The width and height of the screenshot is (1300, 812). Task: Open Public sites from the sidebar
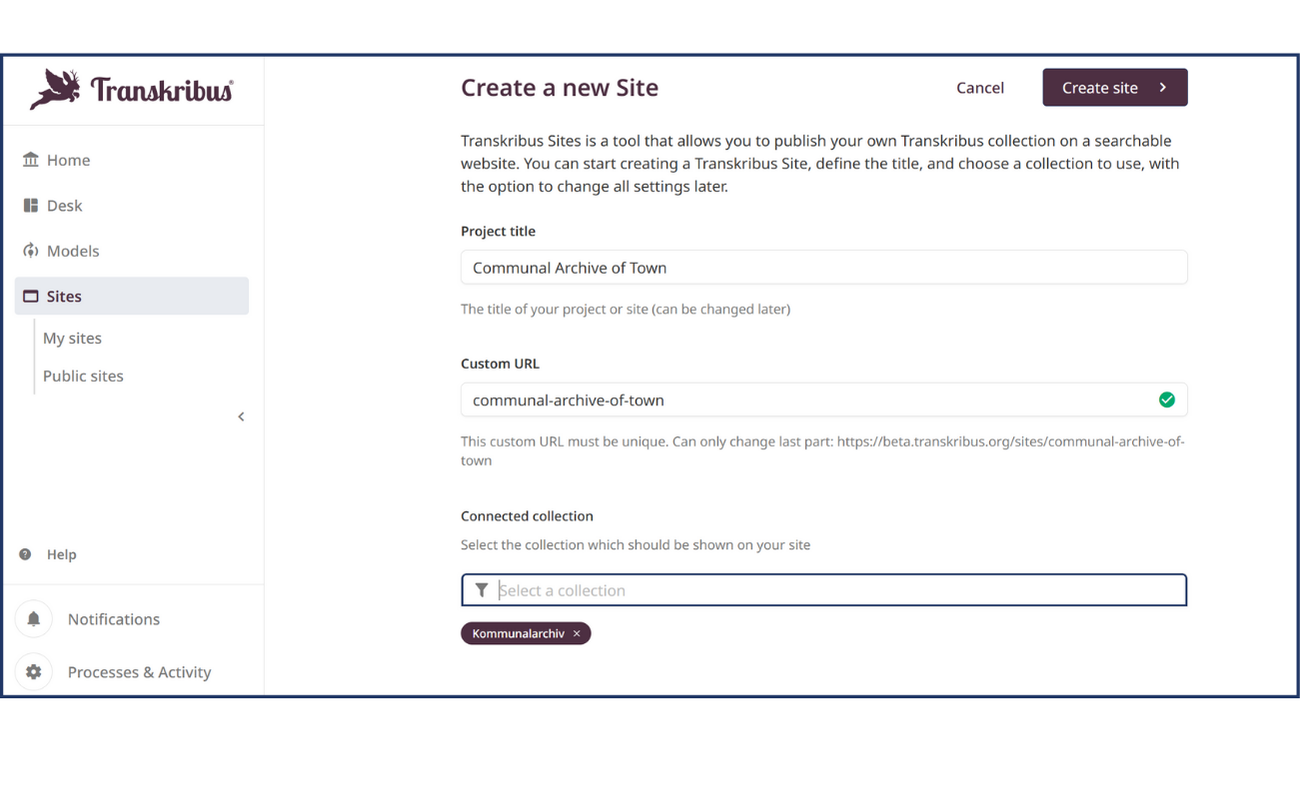[x=83, y=375]
